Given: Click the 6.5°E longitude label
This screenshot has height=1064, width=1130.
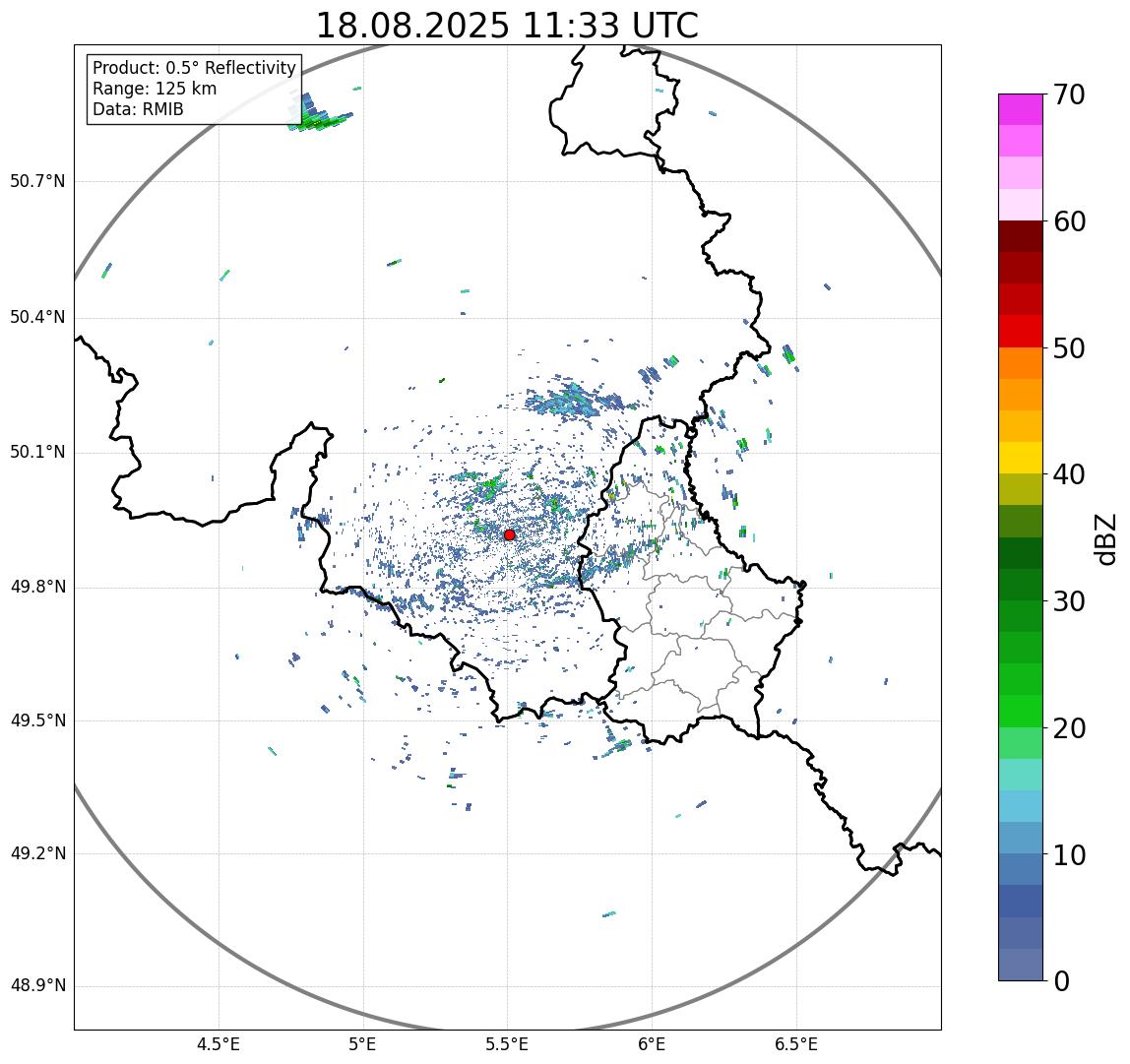Looking at the screenshot, I should tap(797, 1044).
